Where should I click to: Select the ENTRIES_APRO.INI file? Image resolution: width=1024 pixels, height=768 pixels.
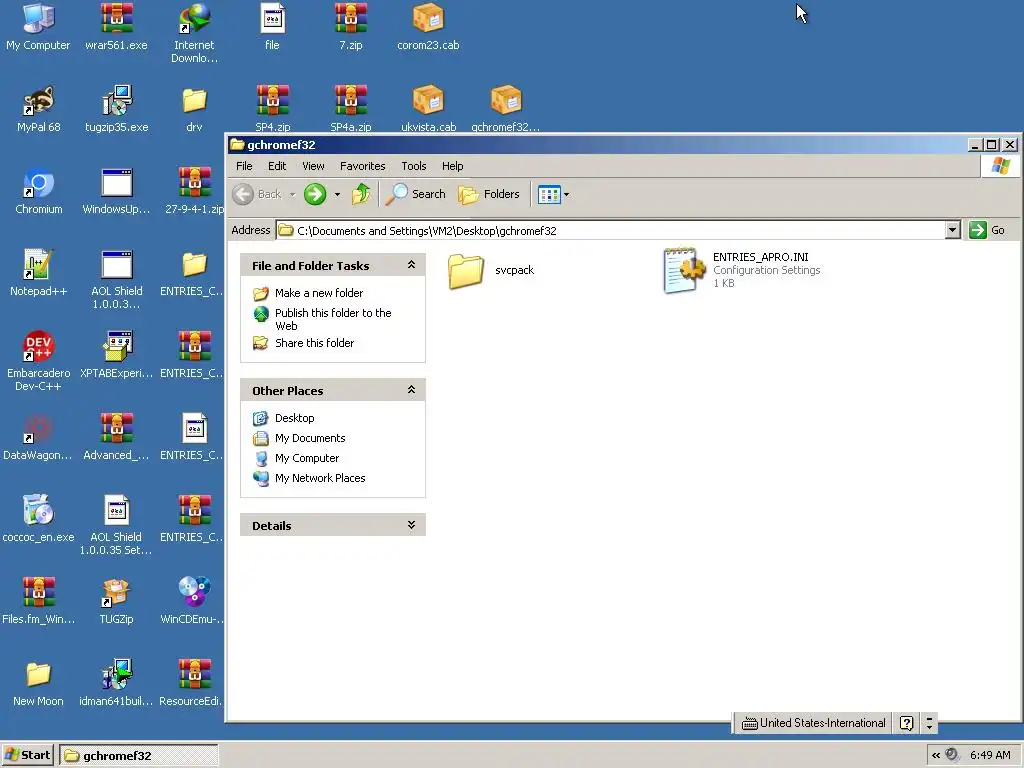coord(742,270)
